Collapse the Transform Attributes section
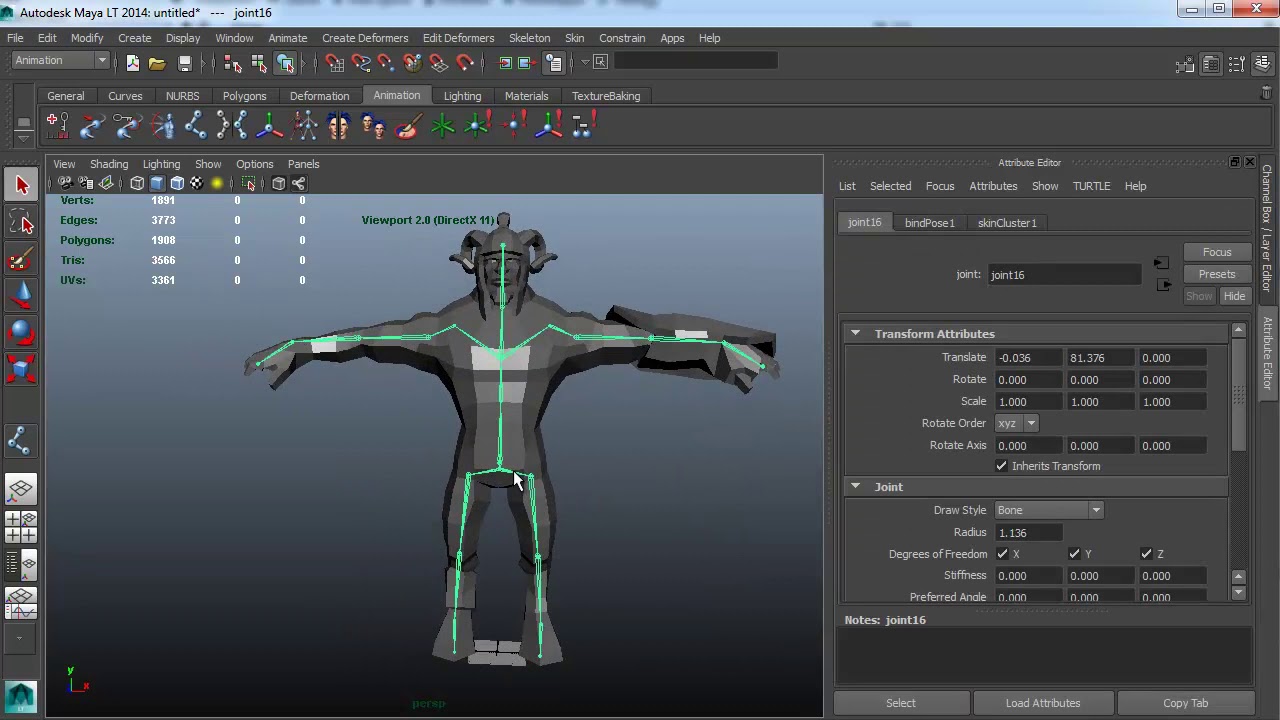The image size is (1280, 720). tap(856, 333)
